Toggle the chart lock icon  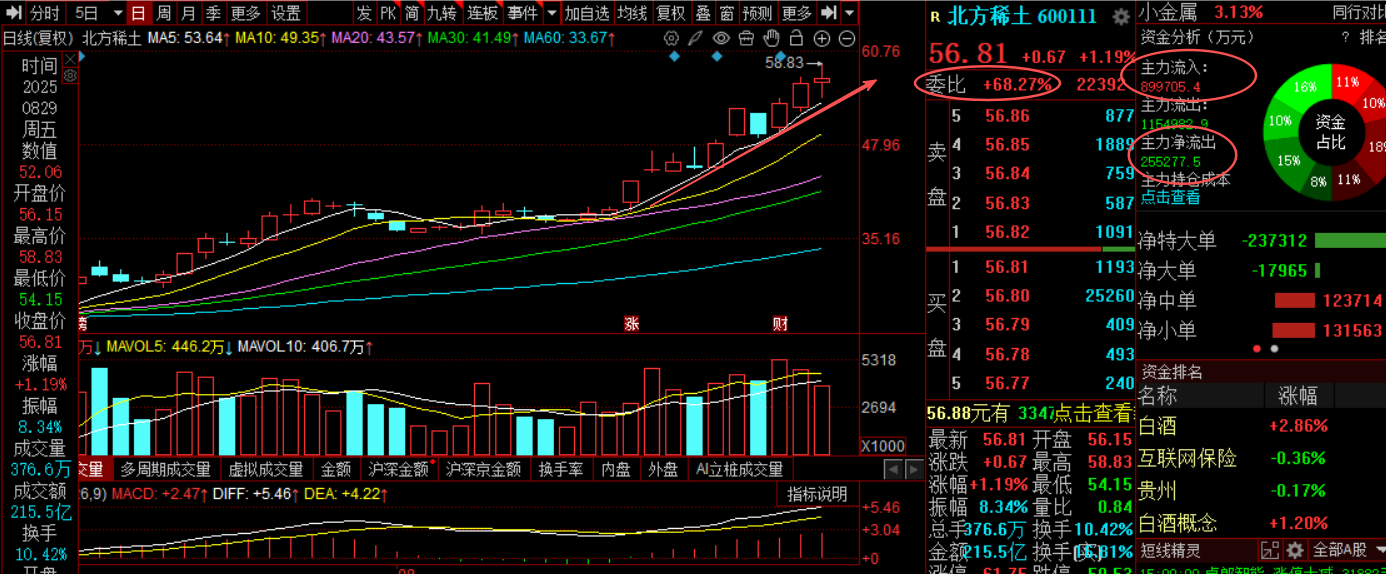pyautogui.click(x=796, y=38)
